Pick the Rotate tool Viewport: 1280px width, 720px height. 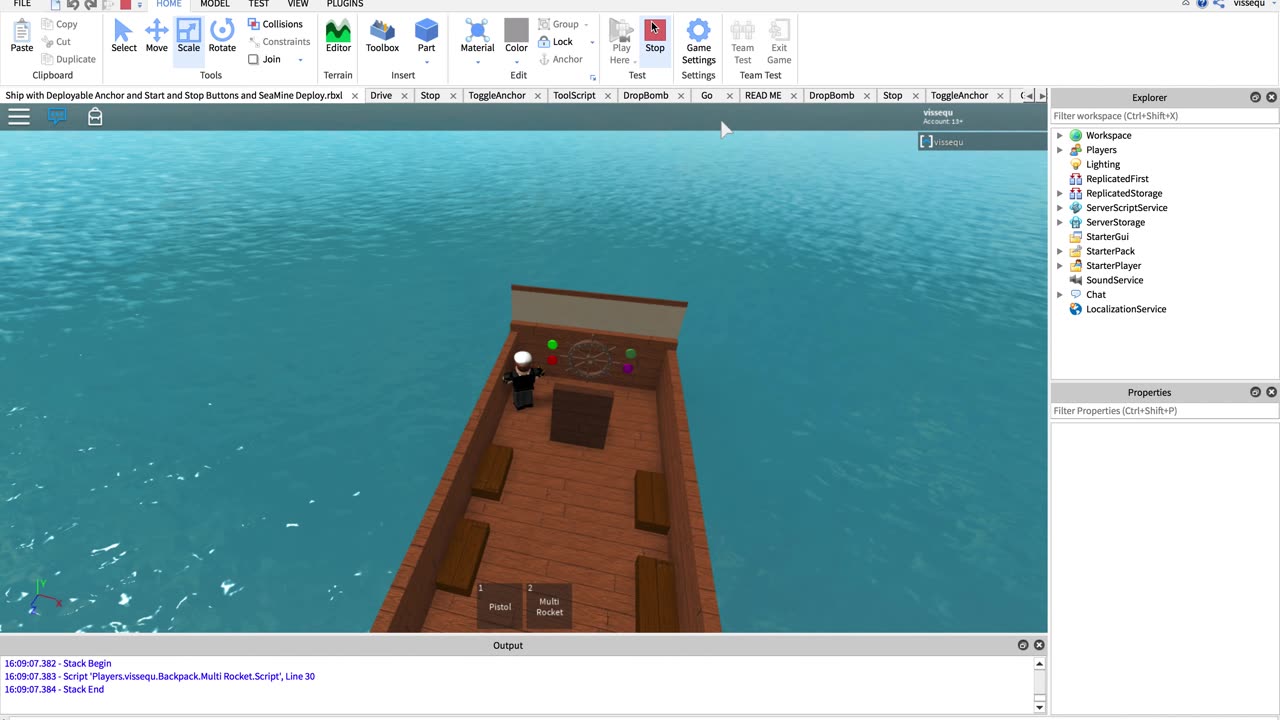222,36
